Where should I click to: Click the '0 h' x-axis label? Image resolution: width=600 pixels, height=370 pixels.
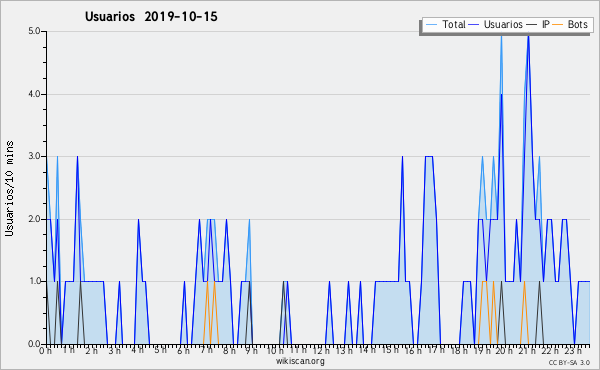point(45,350)
